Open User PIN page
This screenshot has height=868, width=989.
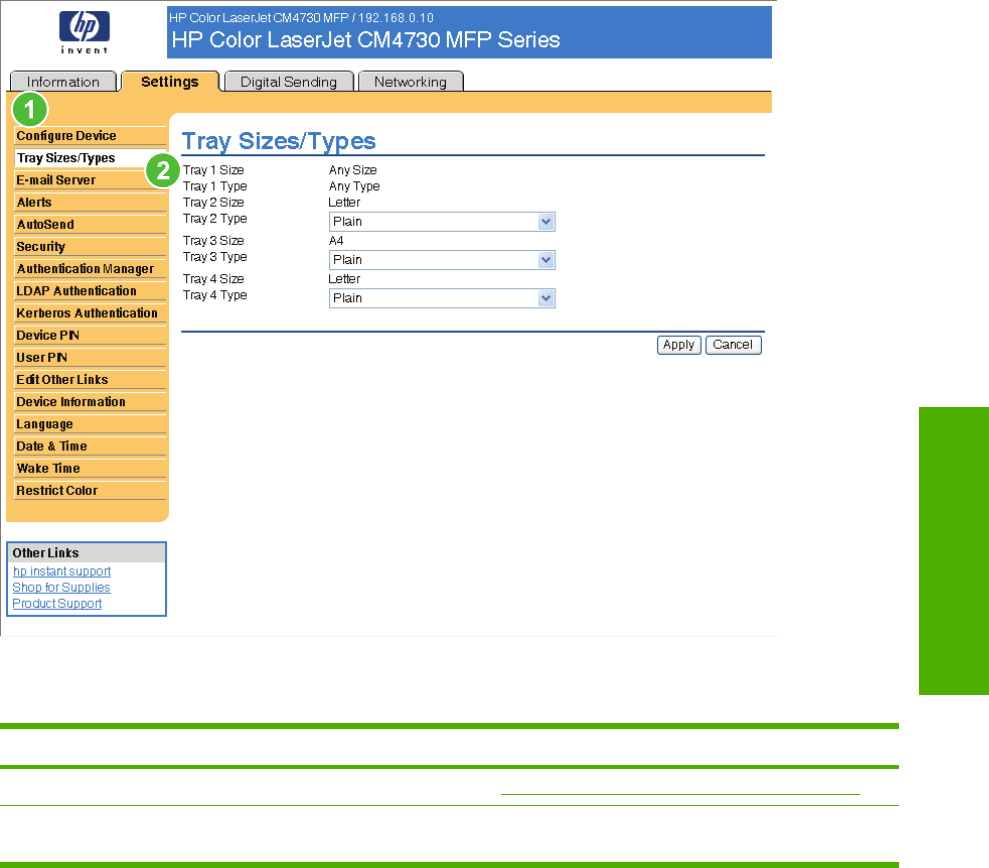coord(90,357)
